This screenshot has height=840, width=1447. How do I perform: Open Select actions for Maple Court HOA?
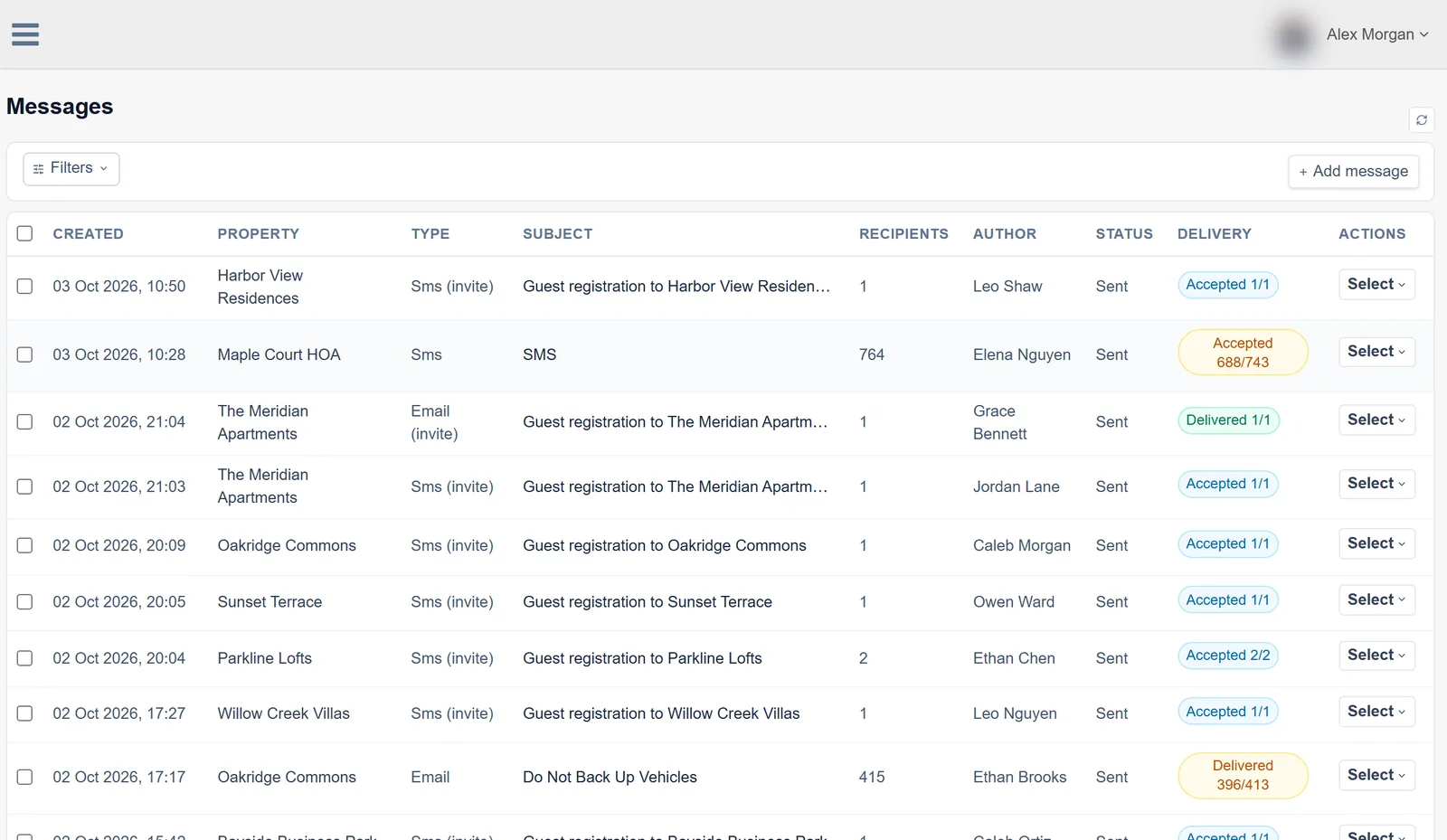tap(1376, 352)
